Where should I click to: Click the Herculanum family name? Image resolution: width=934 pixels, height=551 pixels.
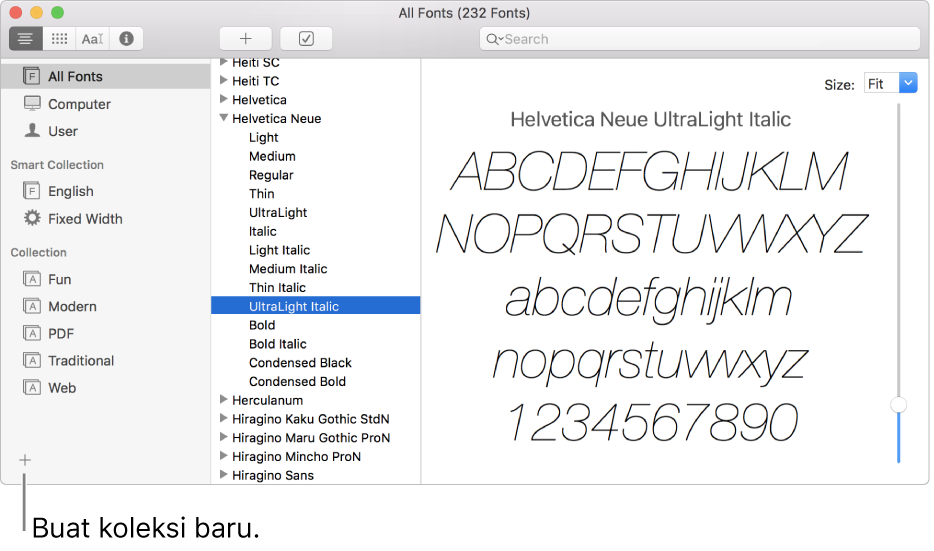click(x=267, y=400)
